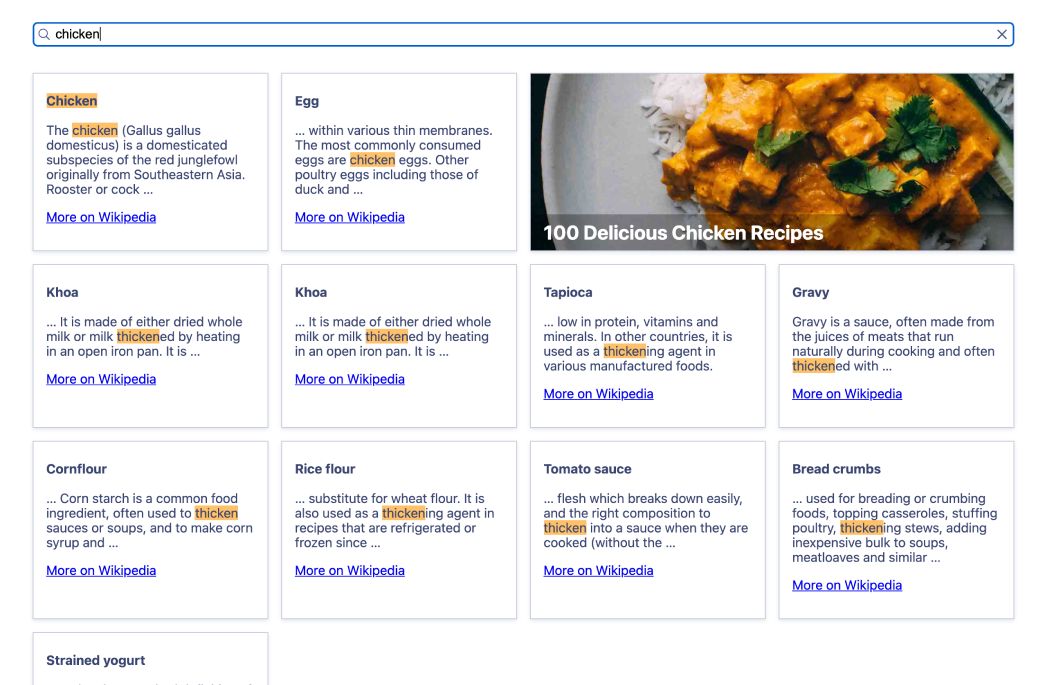Click the Gravy result card heading
Image resolution: width=1045 pixels, height=685 pixels.
pyautogui.click(x=810, y=292)
